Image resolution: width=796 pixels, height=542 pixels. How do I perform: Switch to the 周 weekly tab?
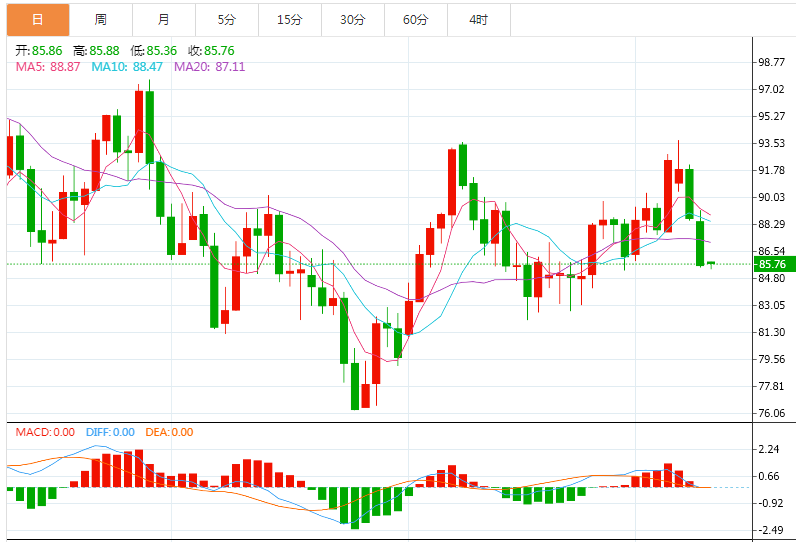pyautogui.click(x=101, y=20)
